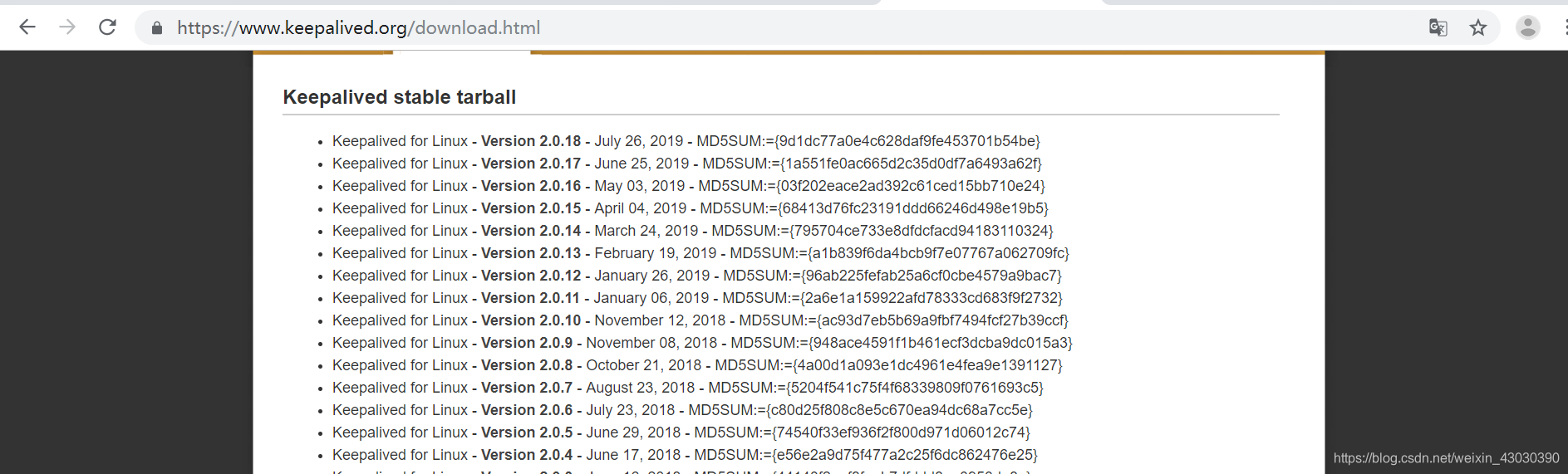The image size is (1568, 474).
Task: Go forward to next page
Action: pos(67,27)
